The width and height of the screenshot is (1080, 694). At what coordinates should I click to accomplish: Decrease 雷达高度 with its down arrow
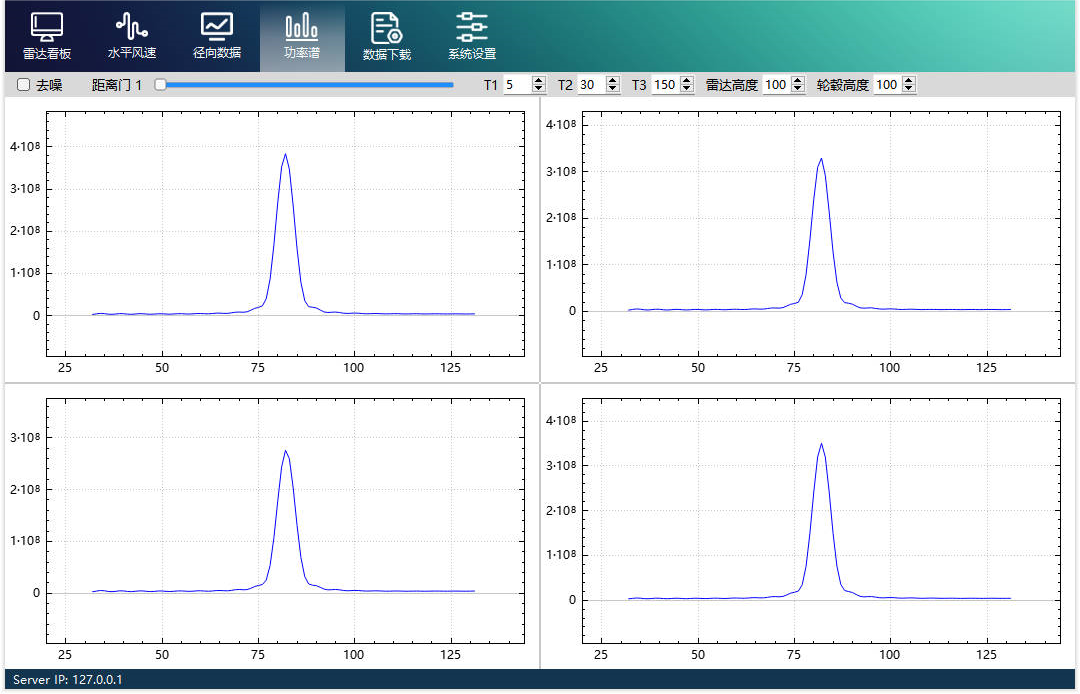[798, 89]
